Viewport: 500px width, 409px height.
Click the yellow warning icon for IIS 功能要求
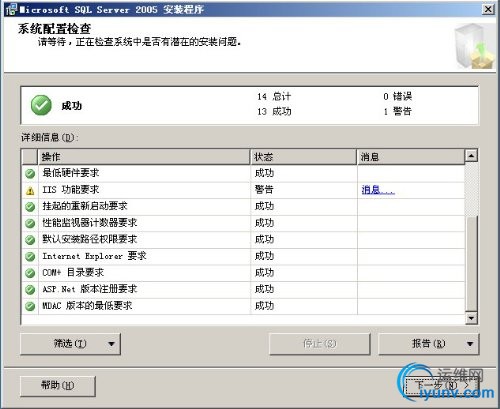point(30,190)
